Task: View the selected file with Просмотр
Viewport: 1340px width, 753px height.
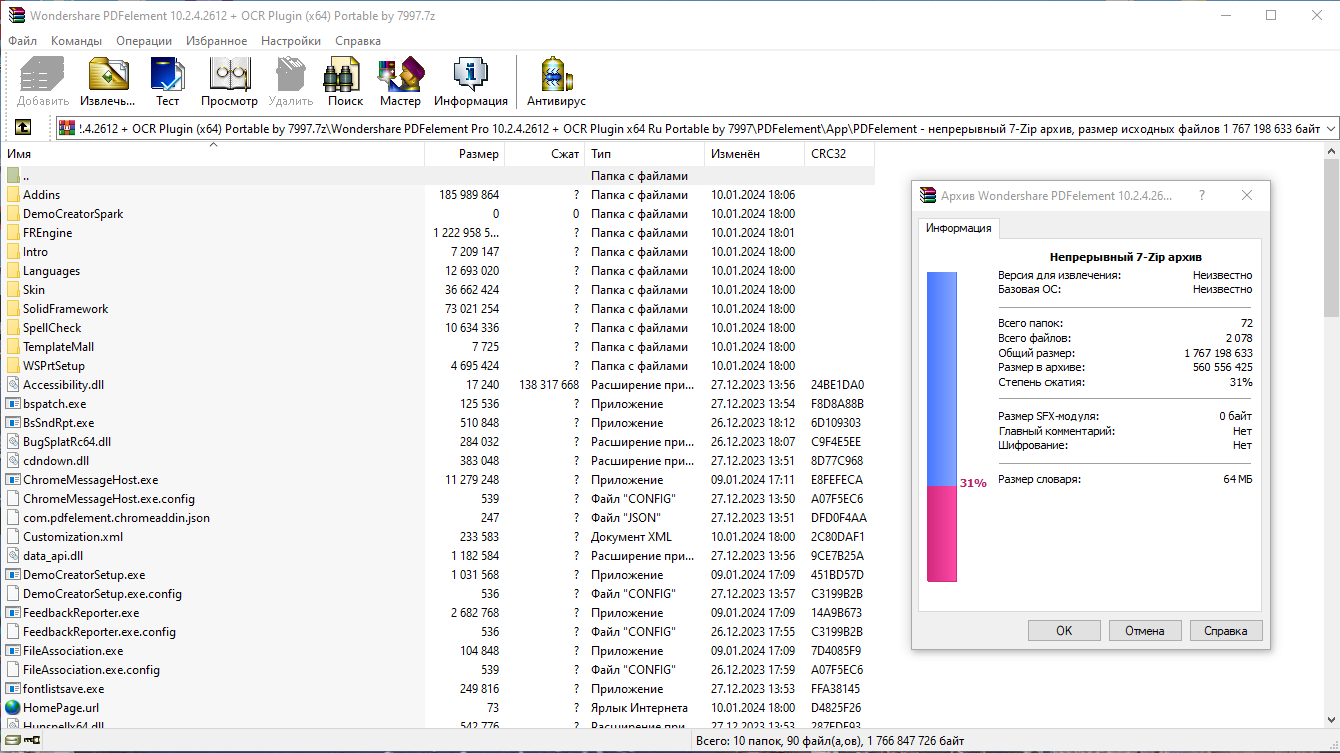Action: 229,80
